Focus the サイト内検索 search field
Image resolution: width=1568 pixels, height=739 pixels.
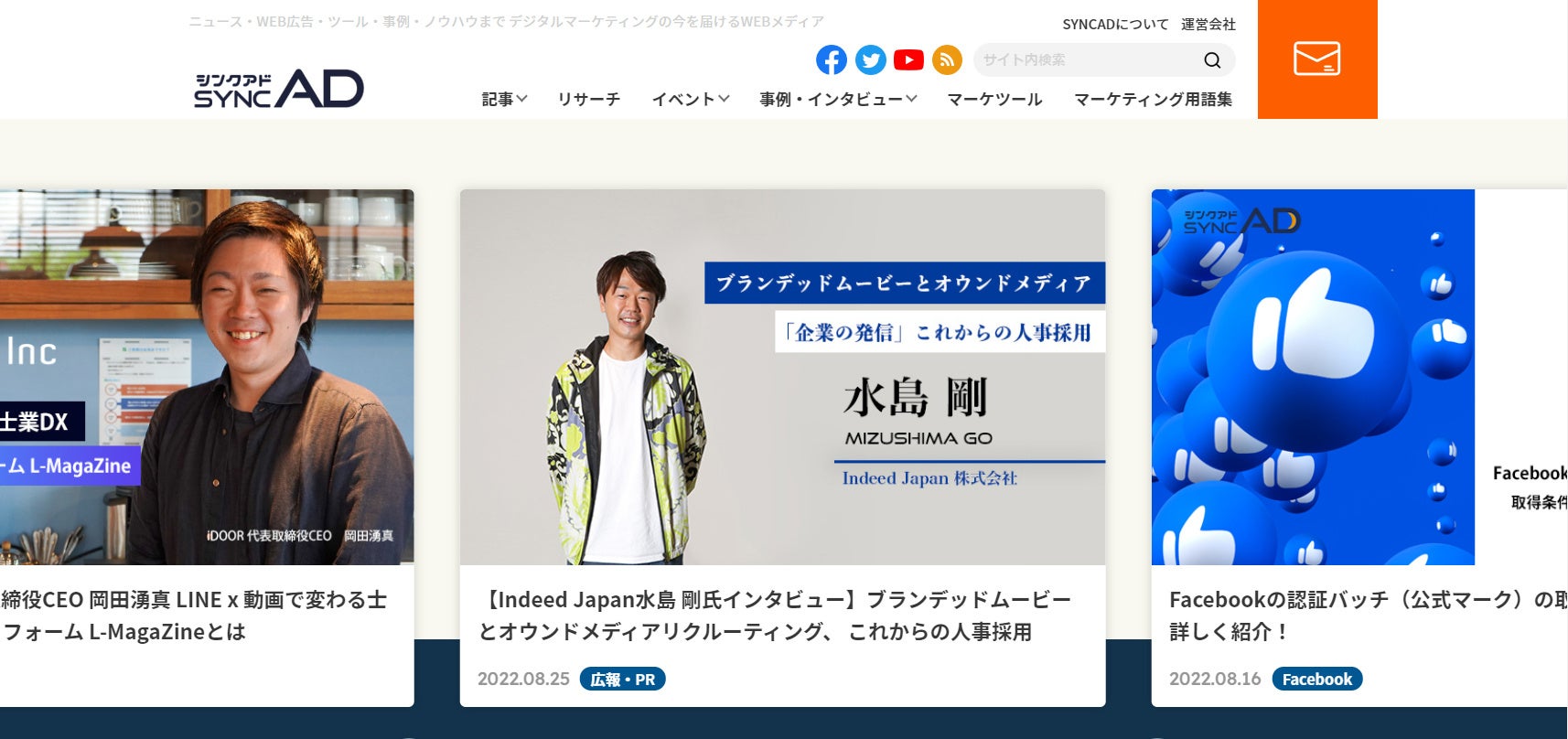pos(1089,60)
